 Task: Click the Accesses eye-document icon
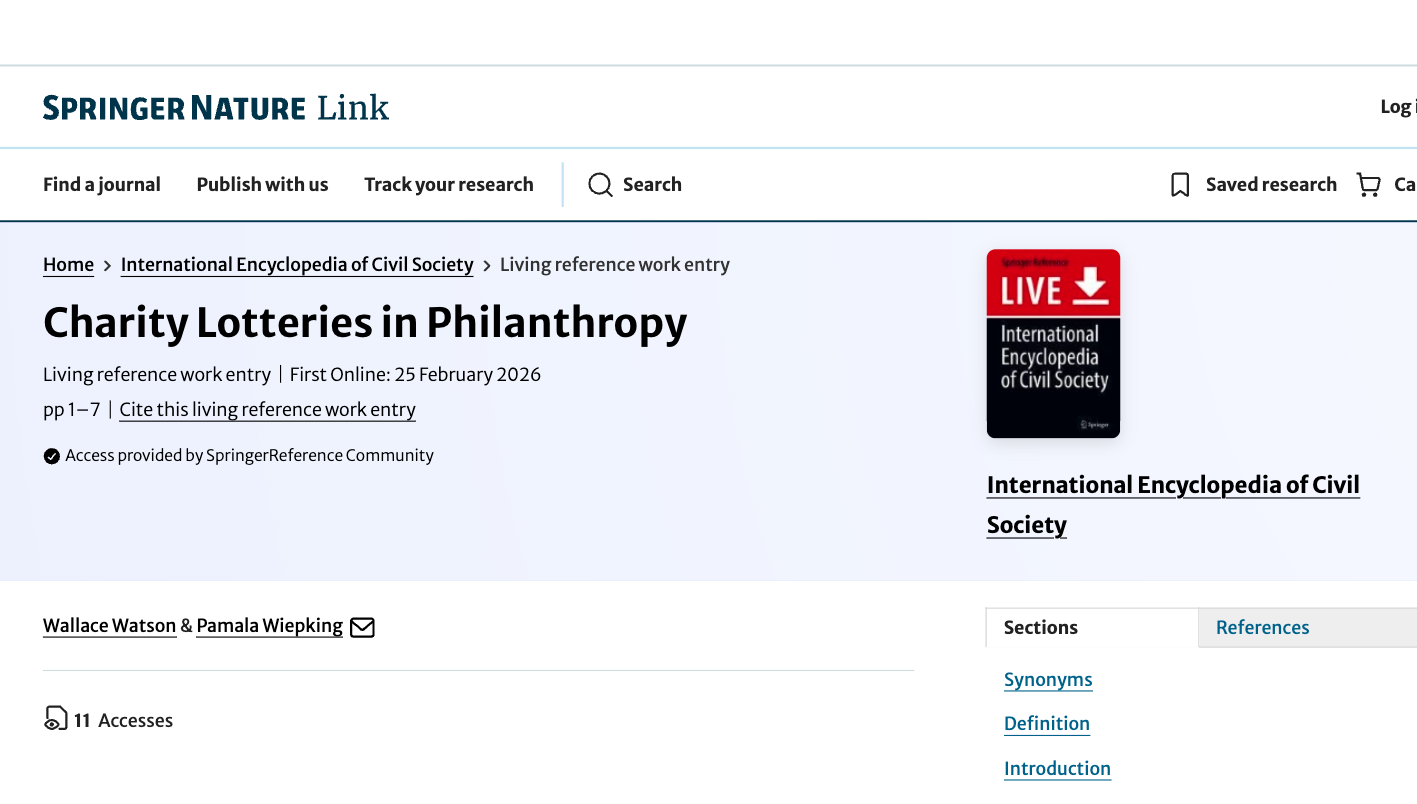[x=56, y=719]
